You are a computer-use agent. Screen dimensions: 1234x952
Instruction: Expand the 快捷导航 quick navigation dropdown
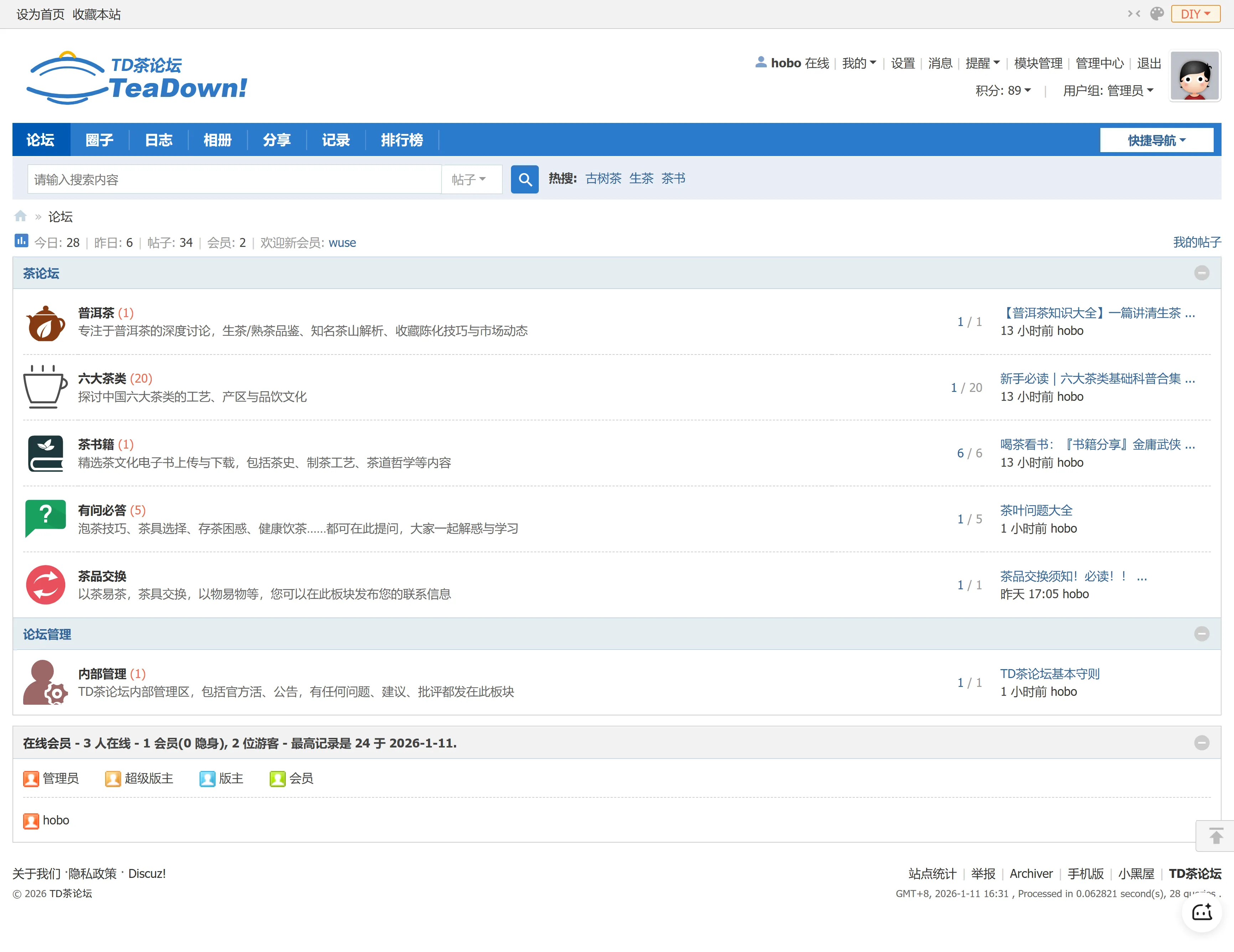1156,140
